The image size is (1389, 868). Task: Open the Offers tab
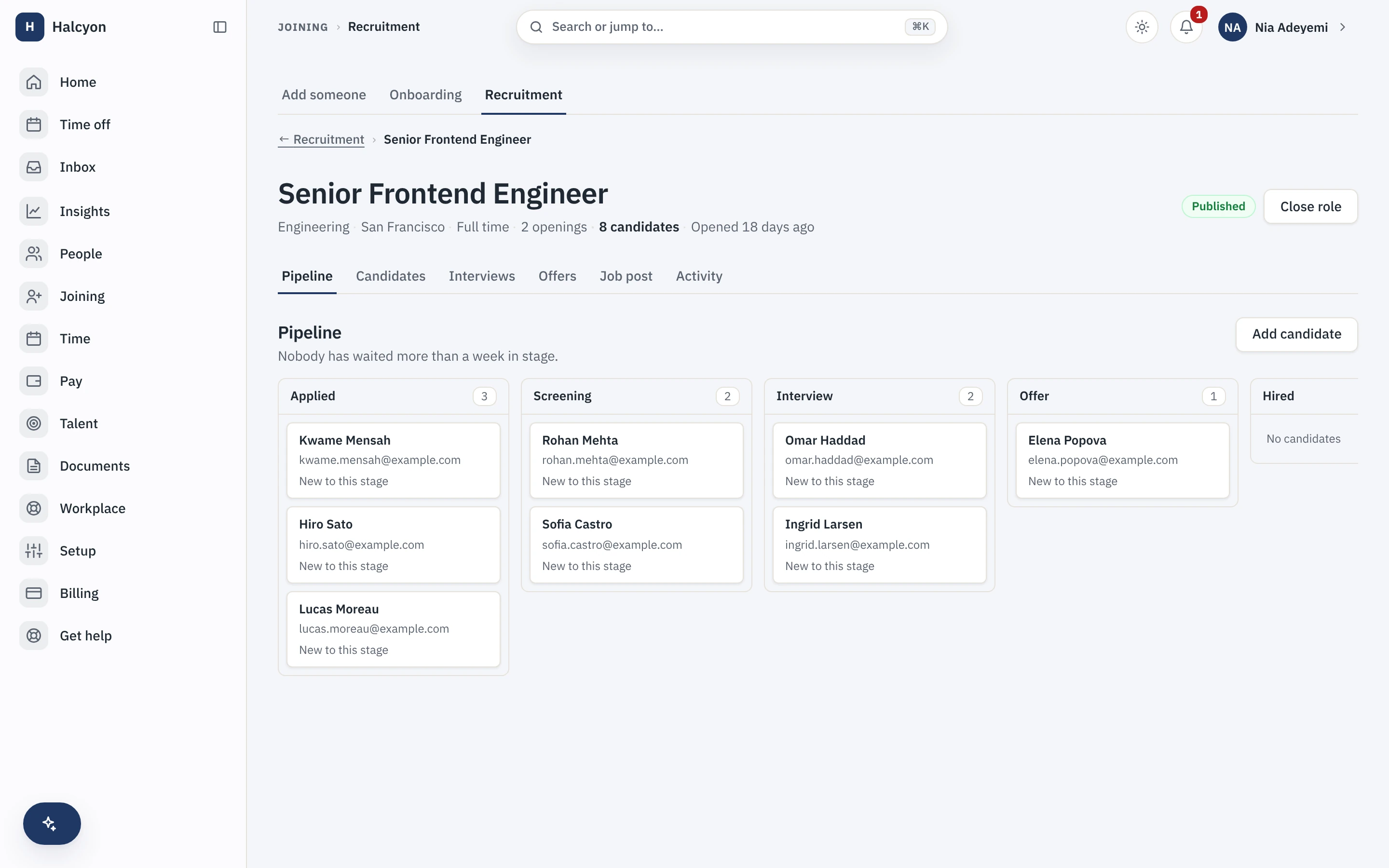[557, 276]
